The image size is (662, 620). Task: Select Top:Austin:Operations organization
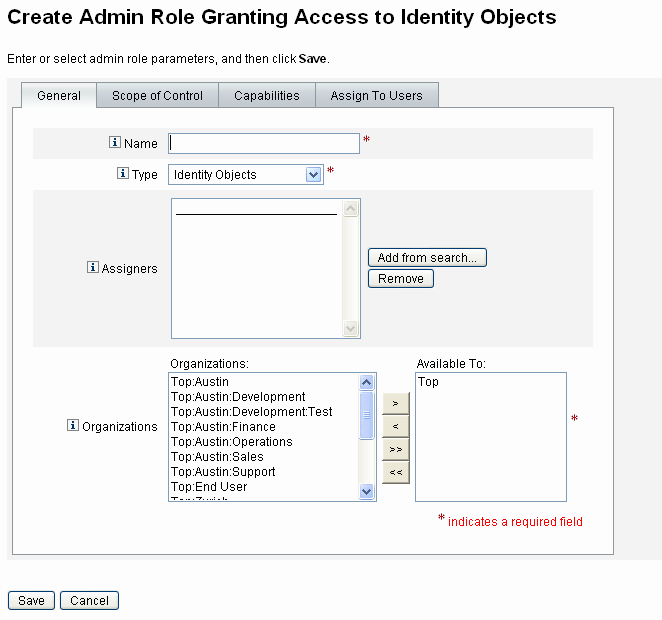point(231,441)
